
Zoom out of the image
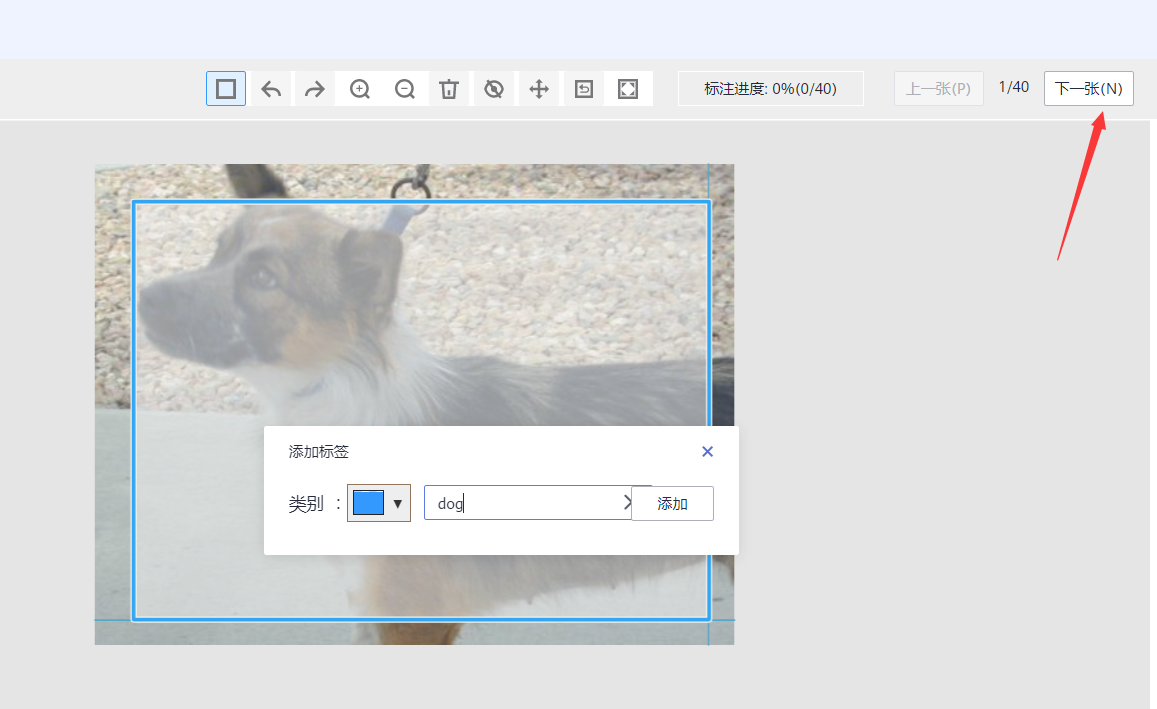click(x=405, y=89)
